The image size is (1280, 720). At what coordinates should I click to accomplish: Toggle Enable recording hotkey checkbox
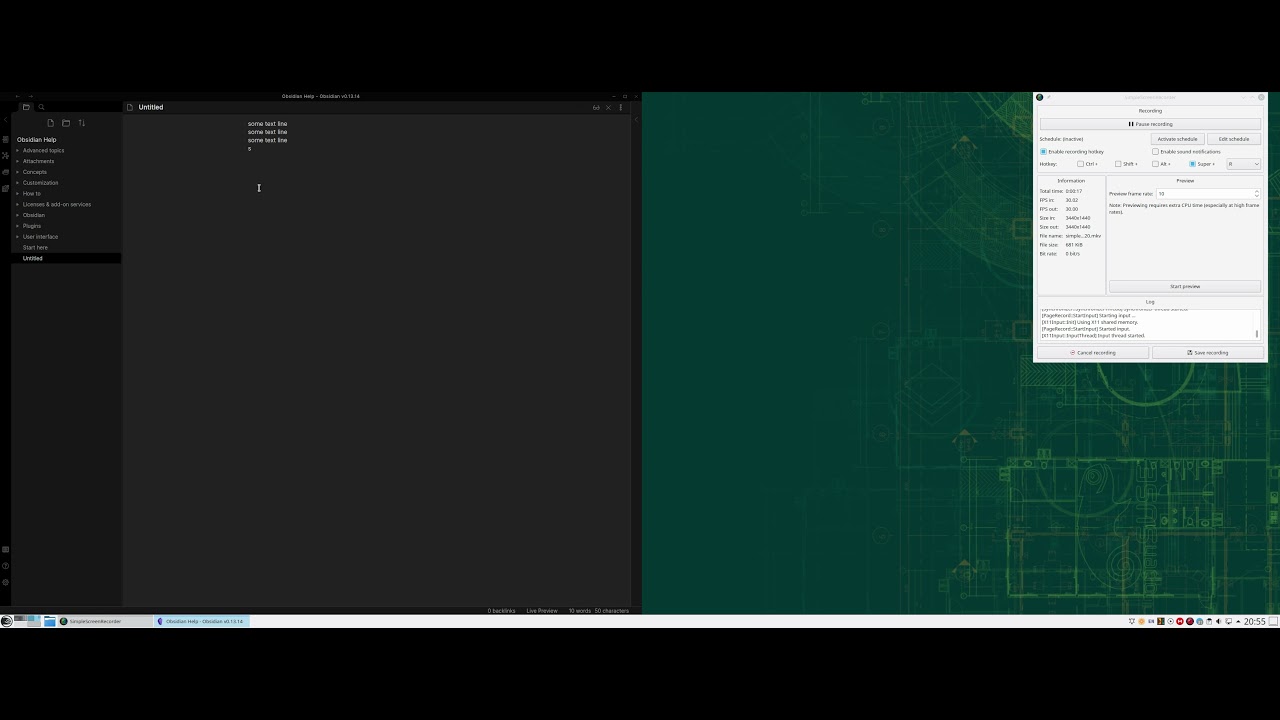[x=1071, y=152]
